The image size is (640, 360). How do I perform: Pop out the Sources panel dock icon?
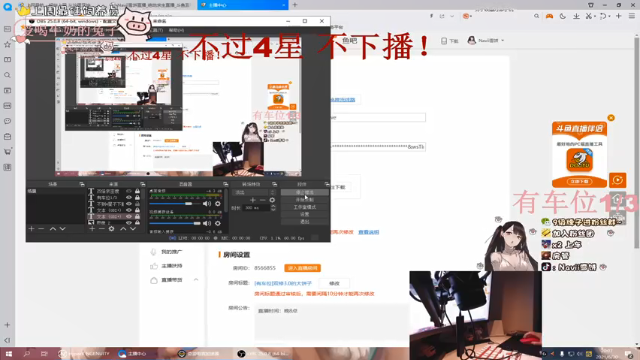142,184
